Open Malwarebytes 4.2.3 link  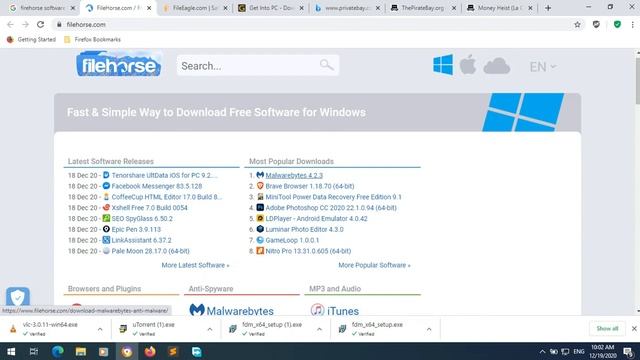(294, 175)
